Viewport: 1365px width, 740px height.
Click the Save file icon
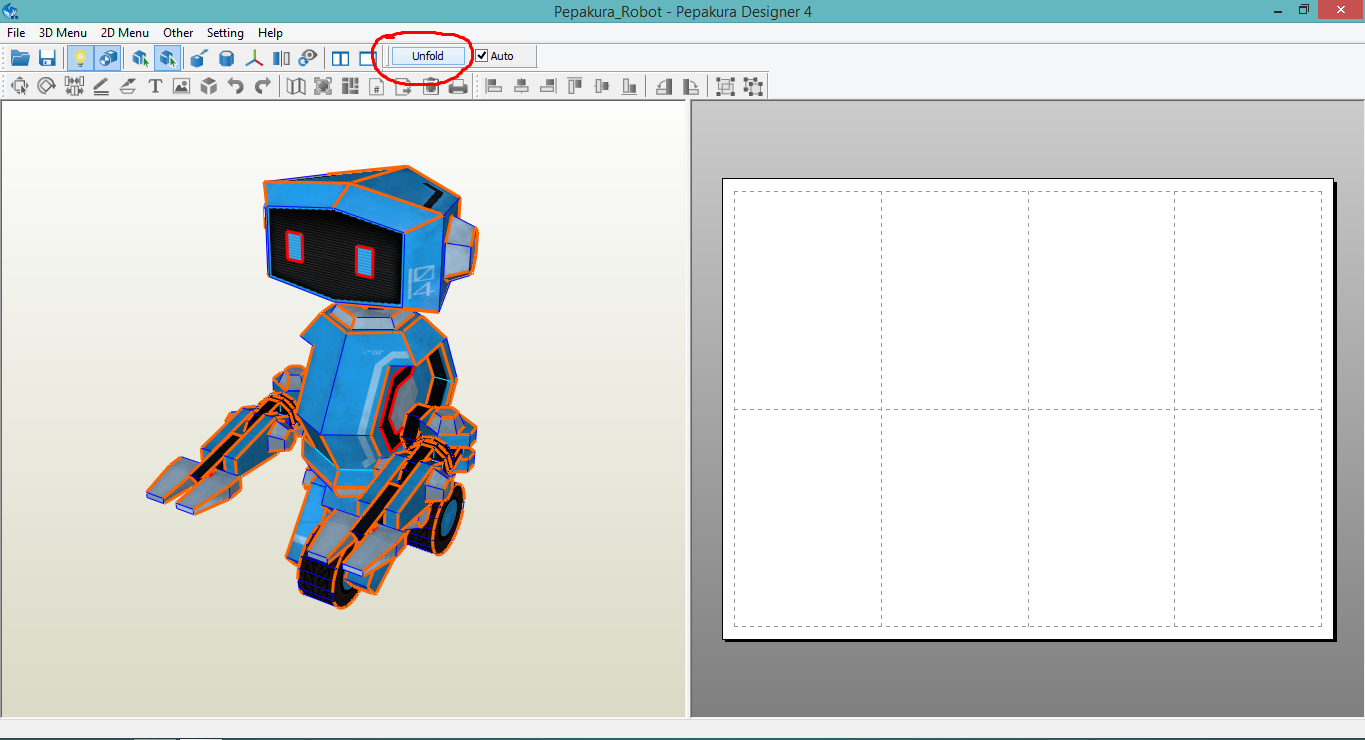pos(46,57)
